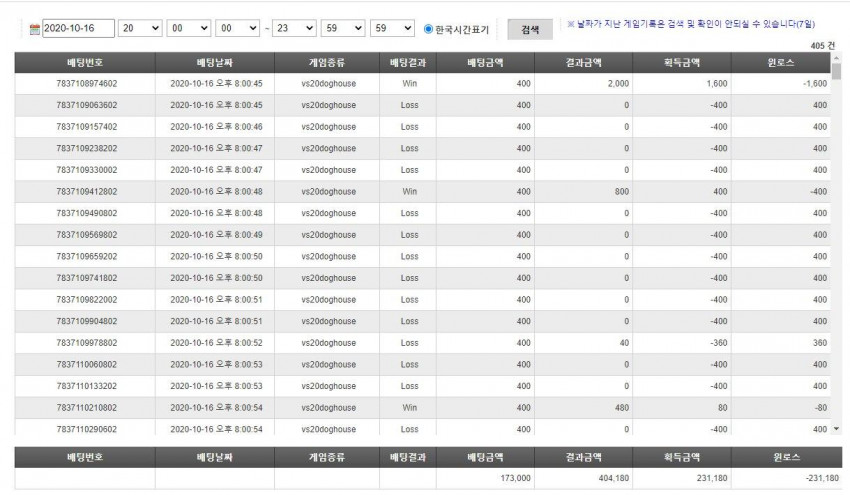
Task: Click the 검색 search button
Action: click(530, 29)
